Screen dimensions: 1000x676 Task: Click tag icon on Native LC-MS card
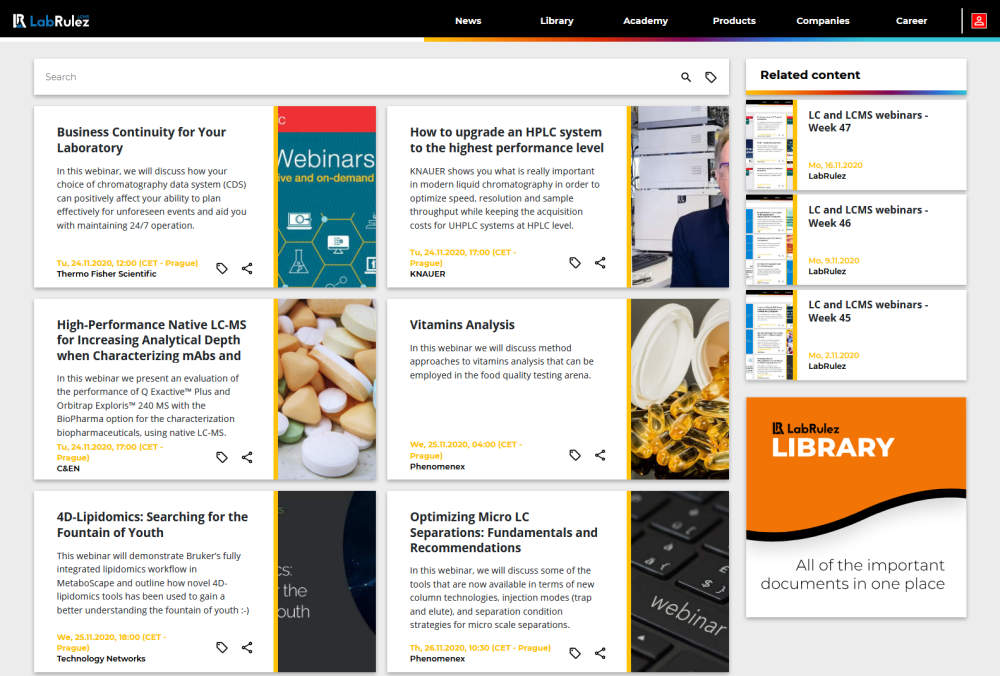click(x=222, y=457)
